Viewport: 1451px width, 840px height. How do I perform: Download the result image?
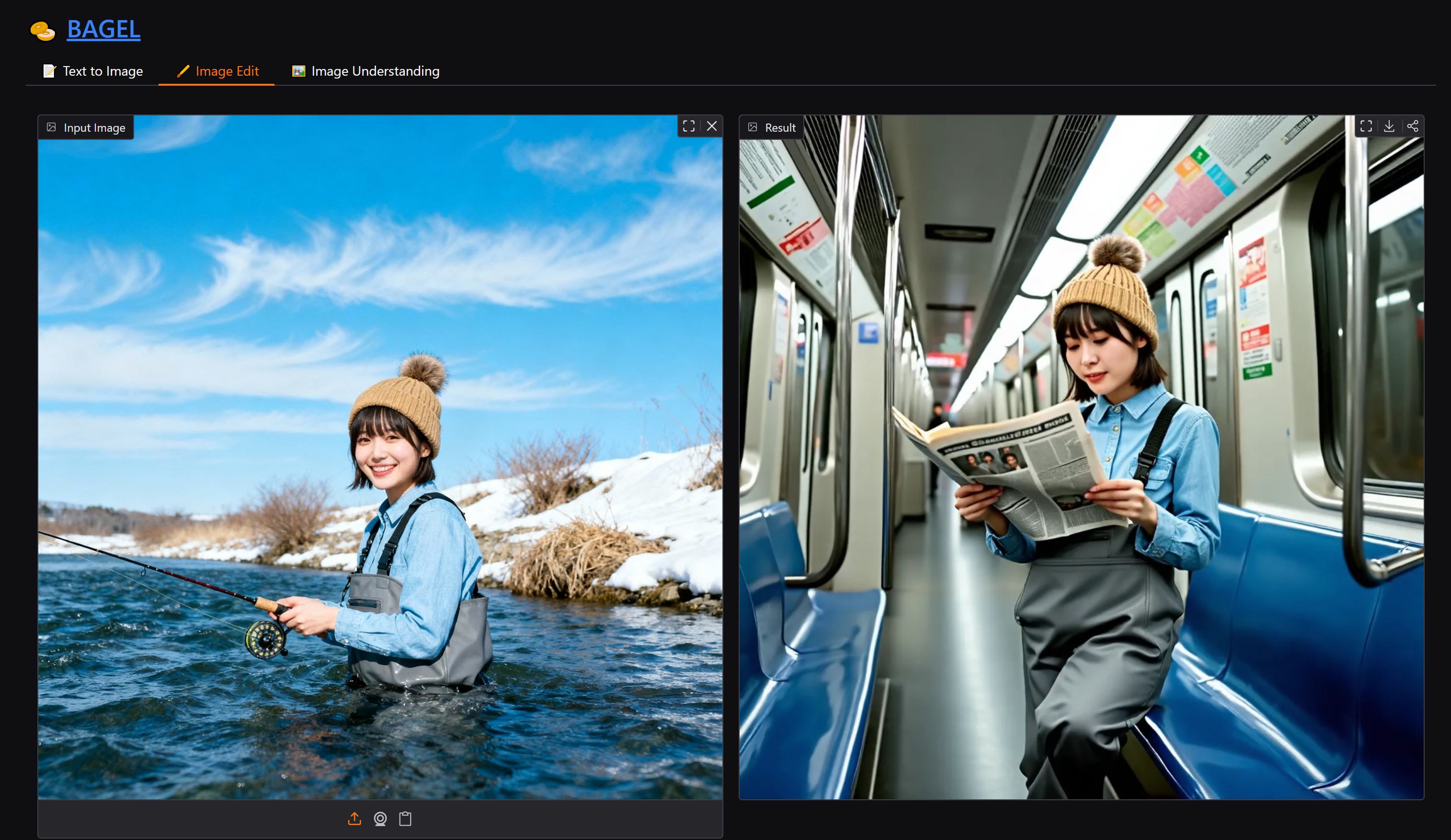[1389, 126]
